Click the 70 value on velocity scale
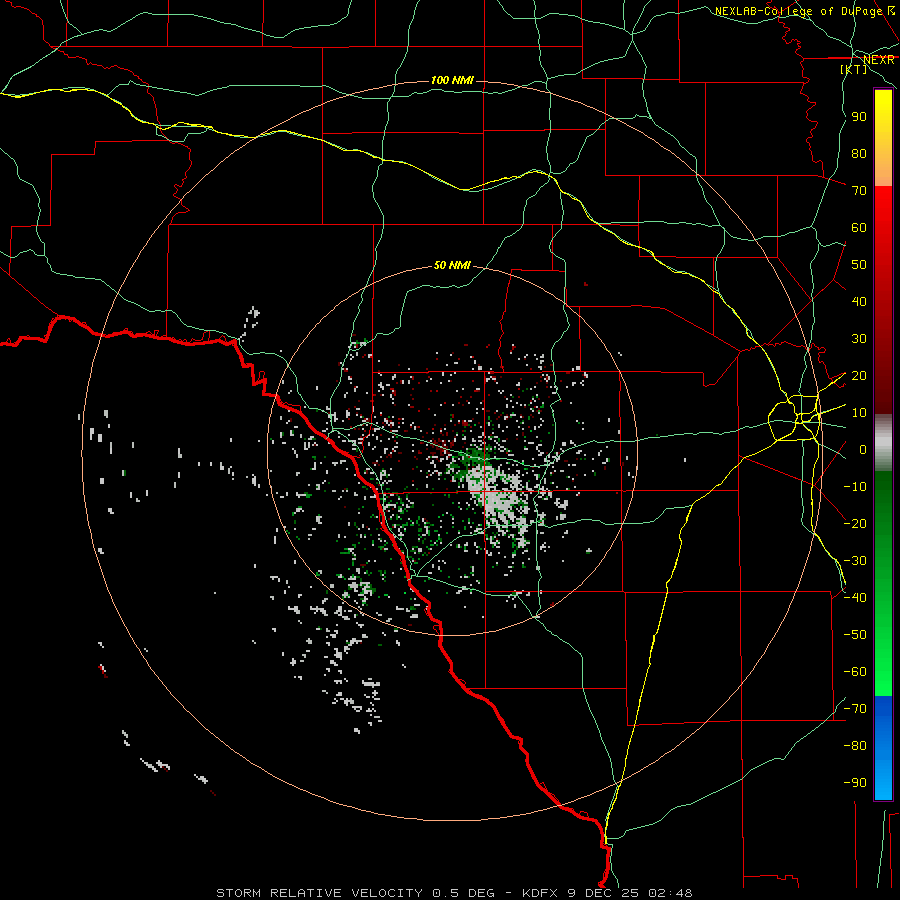The width and height of the screenshot is (900, 900). click(859, 191)
